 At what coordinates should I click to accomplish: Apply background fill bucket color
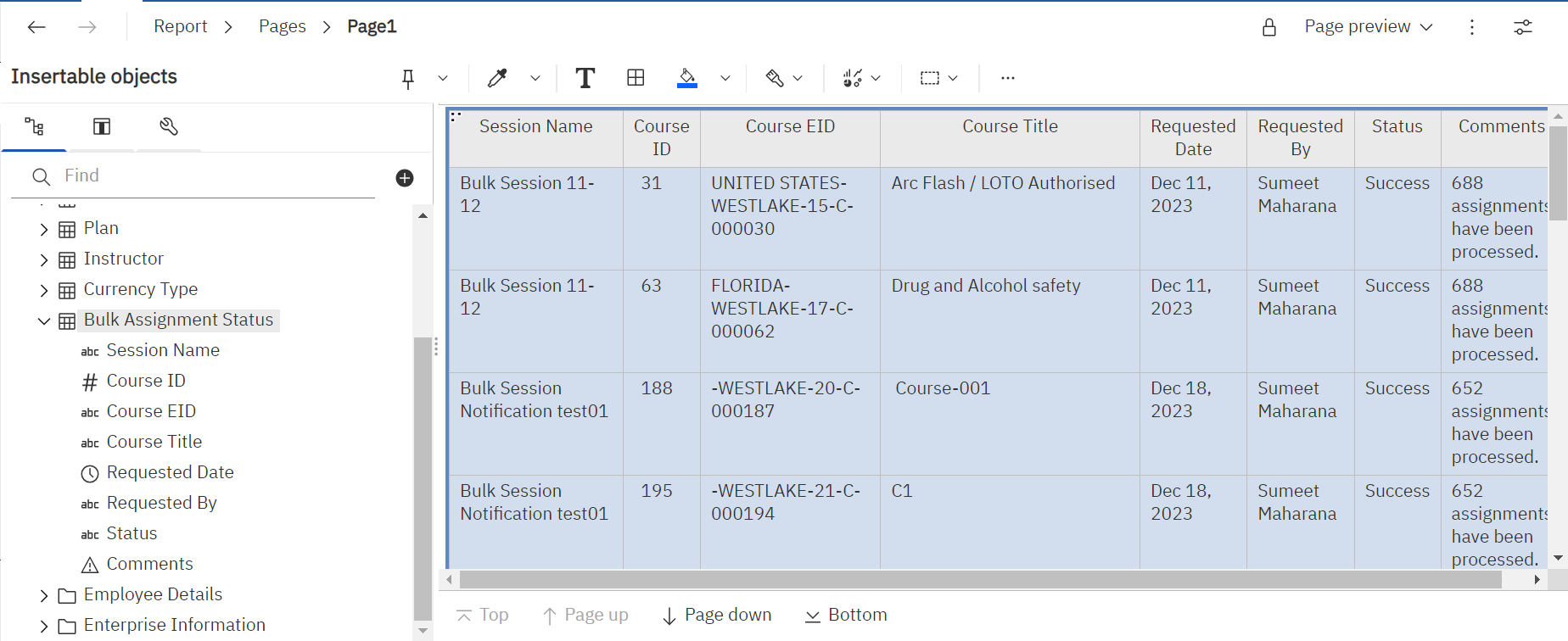pos(687,78)
